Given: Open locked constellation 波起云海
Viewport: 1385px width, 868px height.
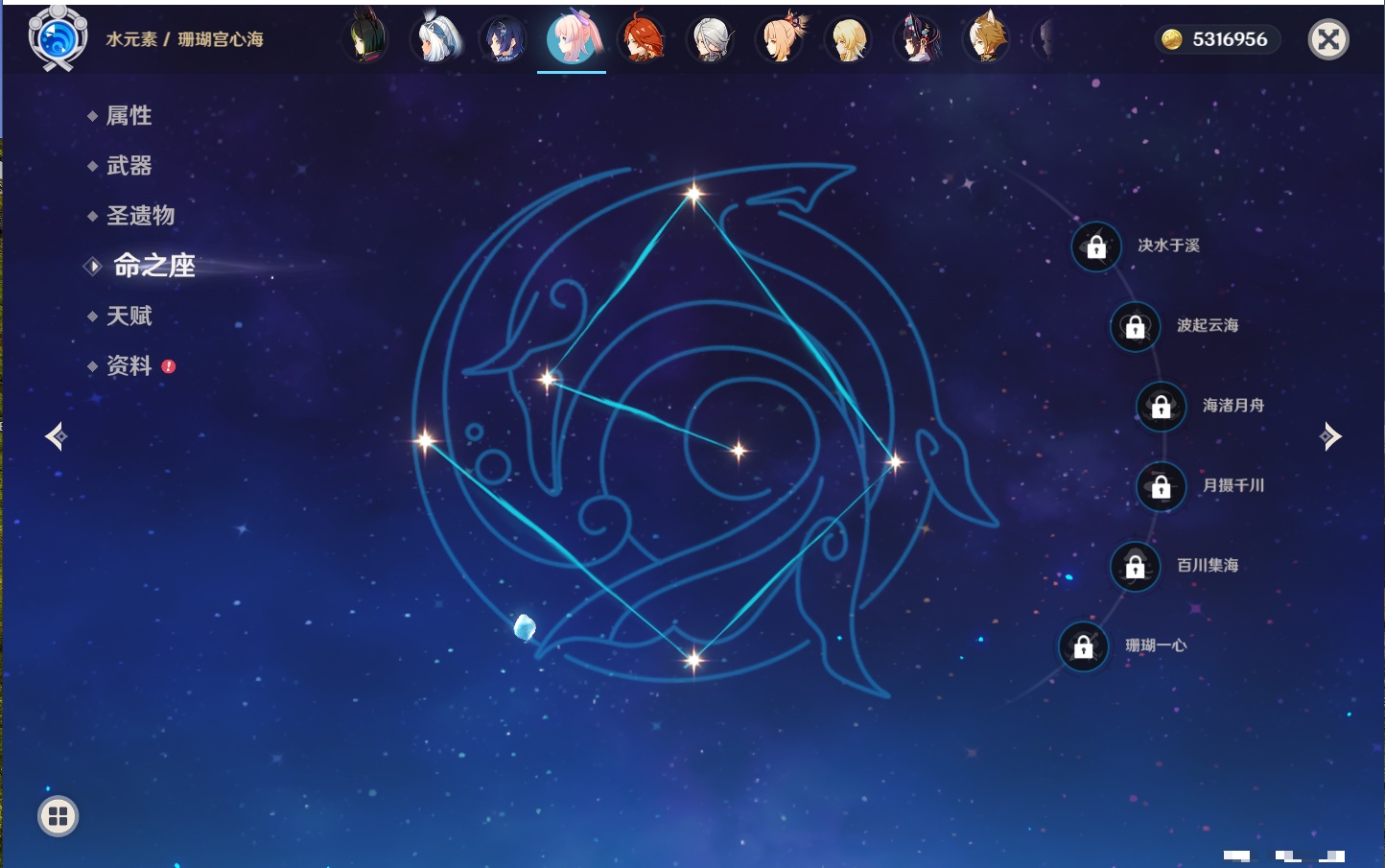Looking at the screenshot, I should click(1135, 326).
